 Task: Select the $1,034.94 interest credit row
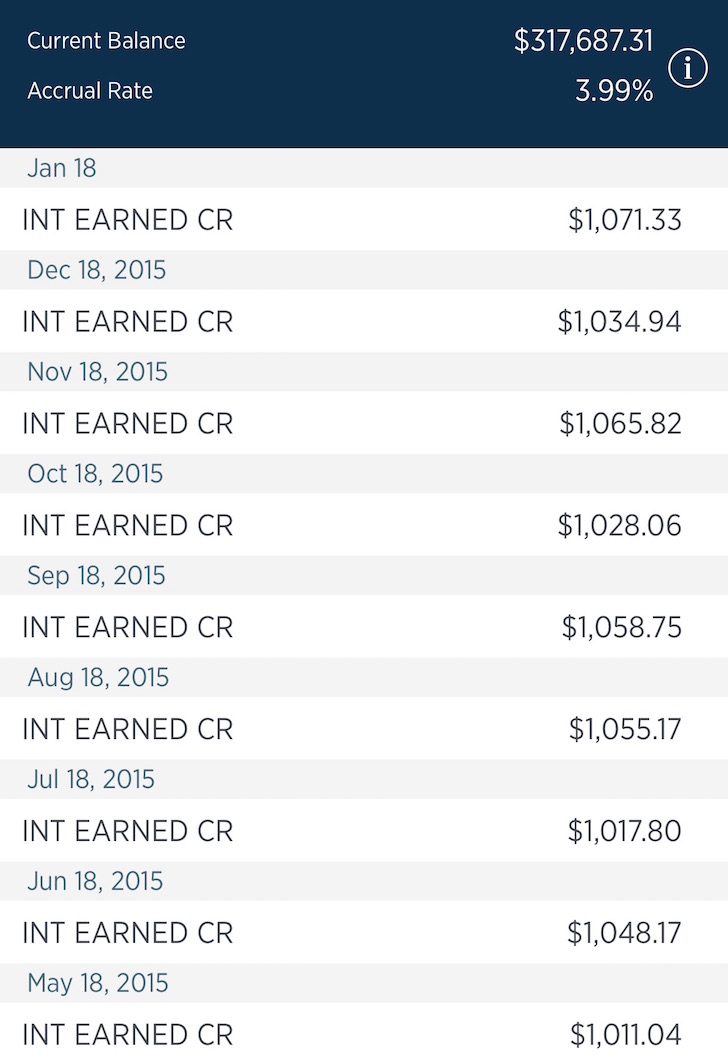point(364,321)
